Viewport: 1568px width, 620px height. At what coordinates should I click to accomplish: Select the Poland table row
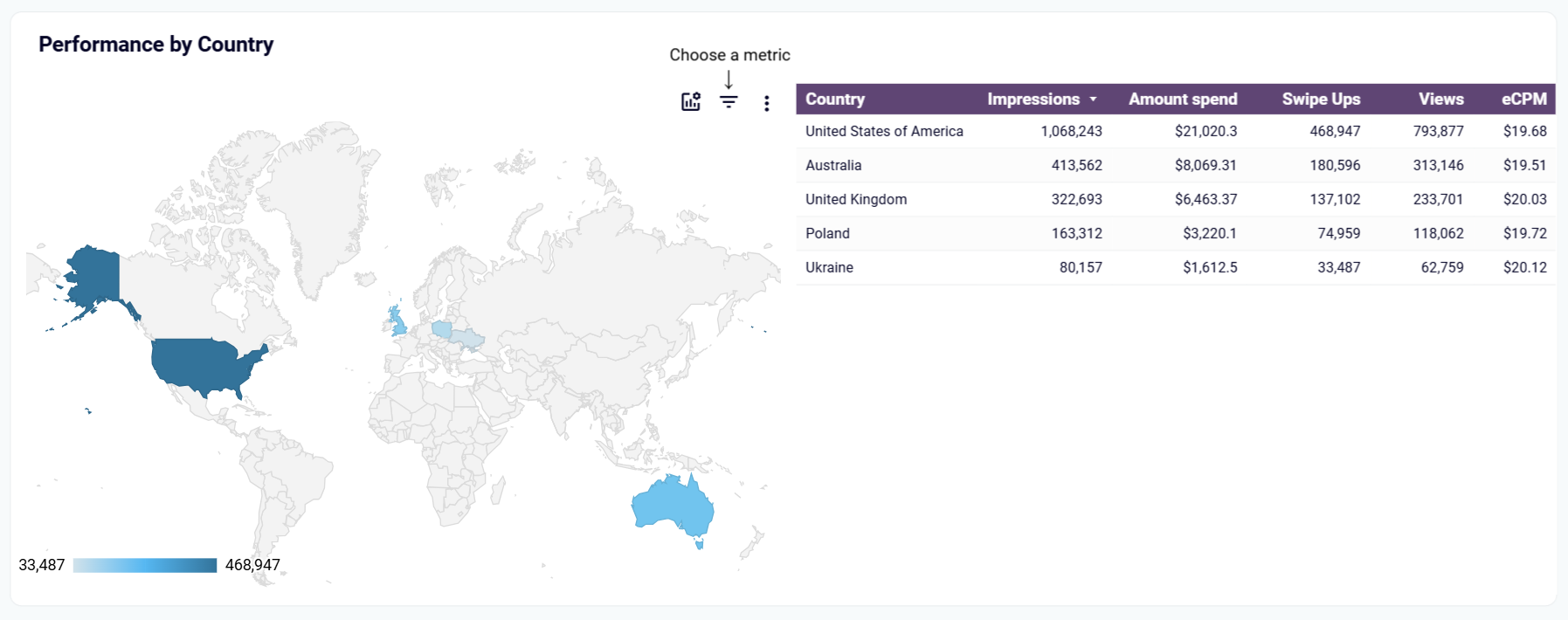tap(827, 233)
